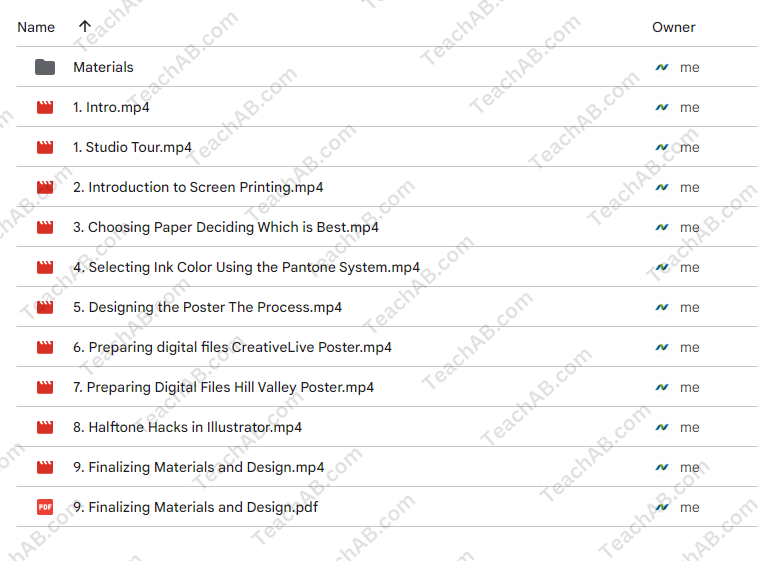Viewport: 758px width, 561px height.
Task: Click video icon for 6. Preparing digital files
Action: tap(45, 347)
